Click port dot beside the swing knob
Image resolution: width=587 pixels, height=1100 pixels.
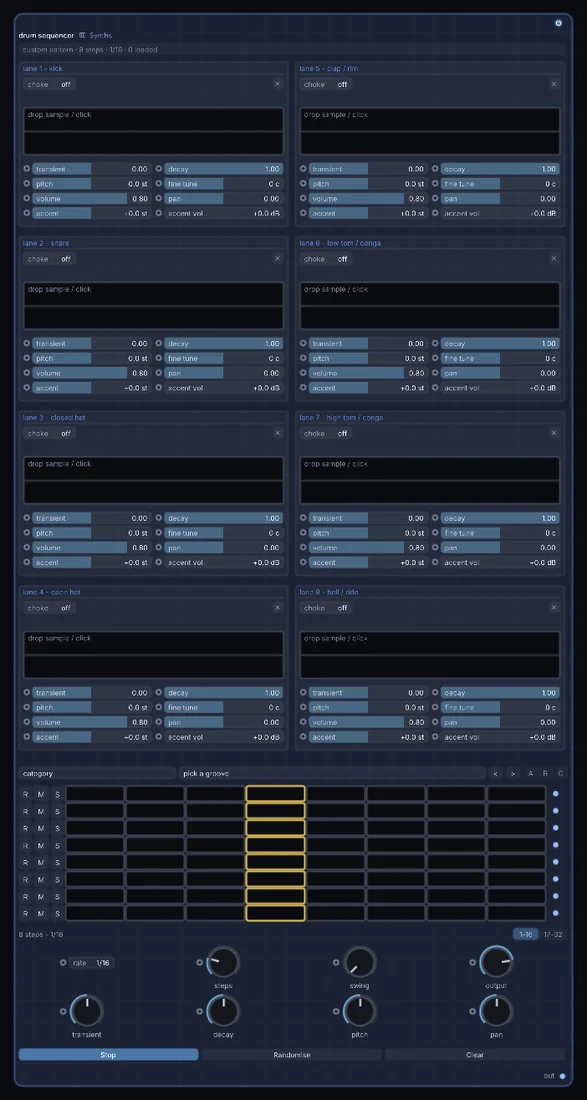click(335, 962)
